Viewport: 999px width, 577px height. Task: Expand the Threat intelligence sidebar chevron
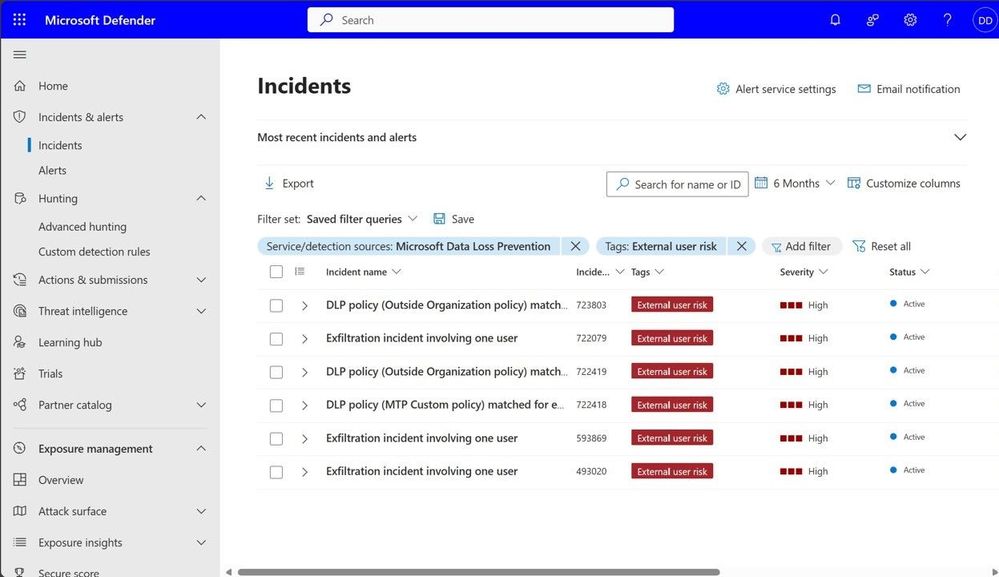[x=201, y=311]
